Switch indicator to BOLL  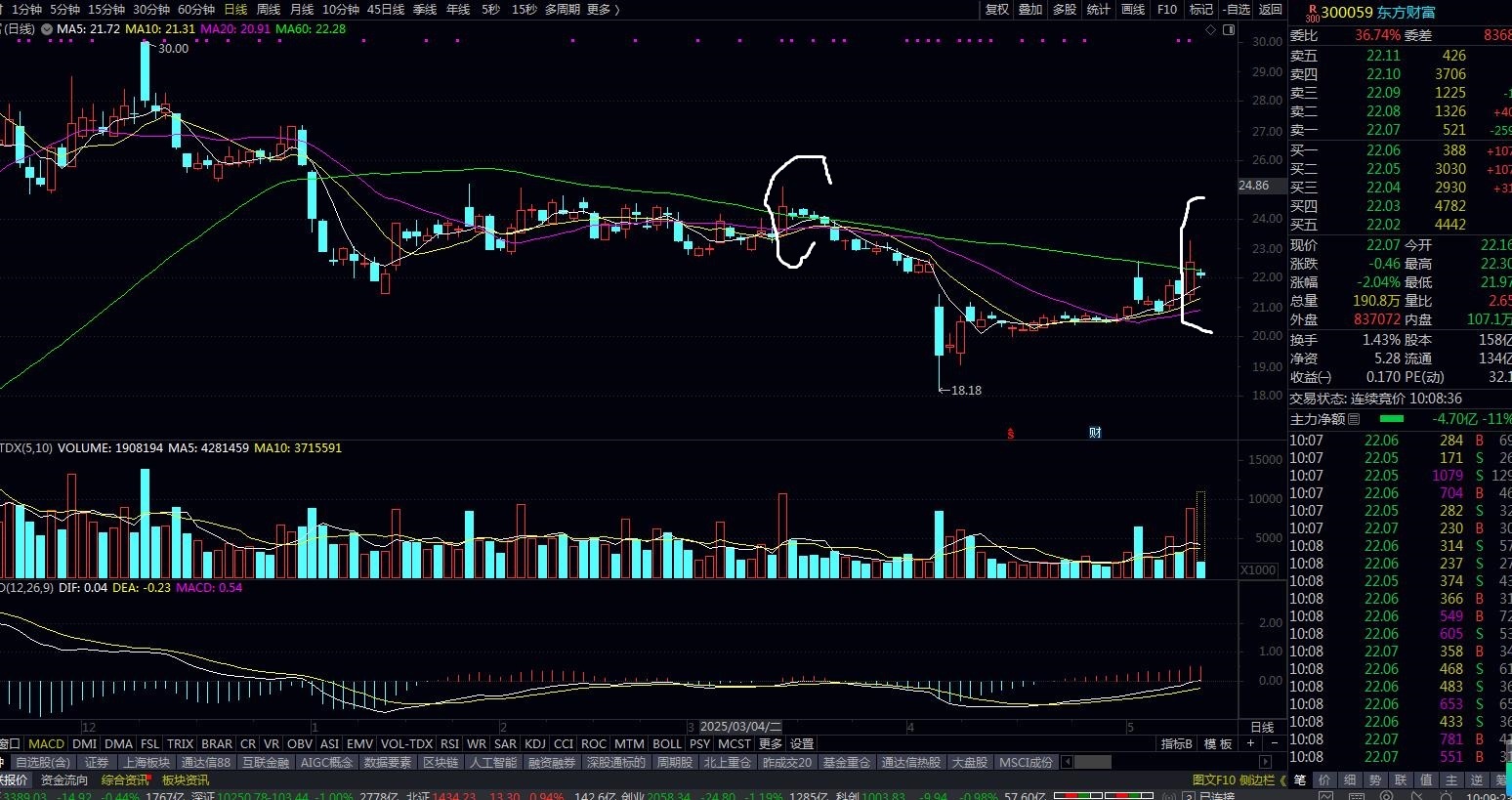point(667,743)
